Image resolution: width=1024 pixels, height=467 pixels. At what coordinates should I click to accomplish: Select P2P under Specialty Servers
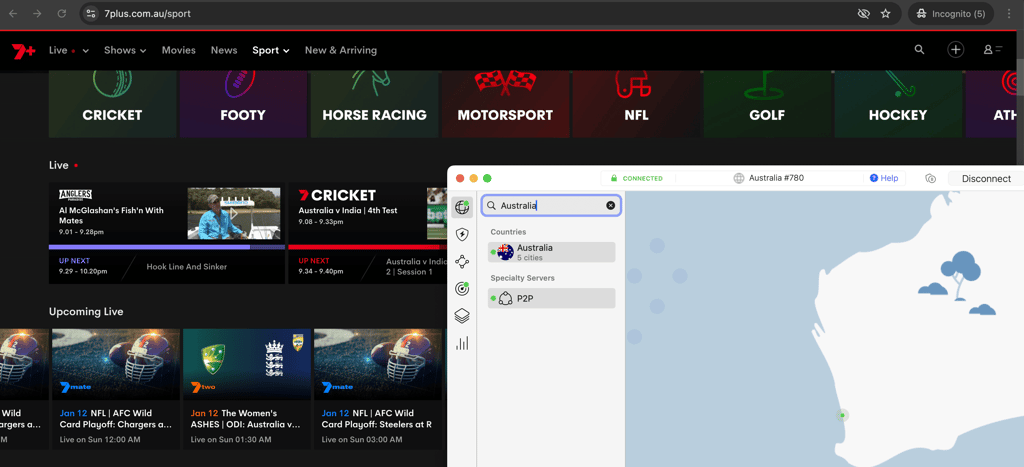pyautogui.click(x=551, y=298)
